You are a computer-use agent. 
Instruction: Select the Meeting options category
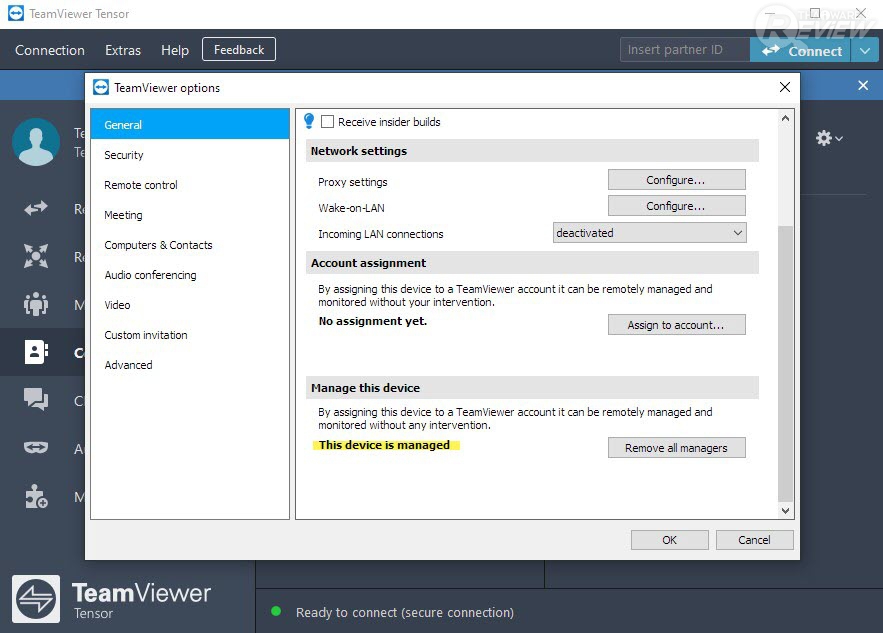190,215
